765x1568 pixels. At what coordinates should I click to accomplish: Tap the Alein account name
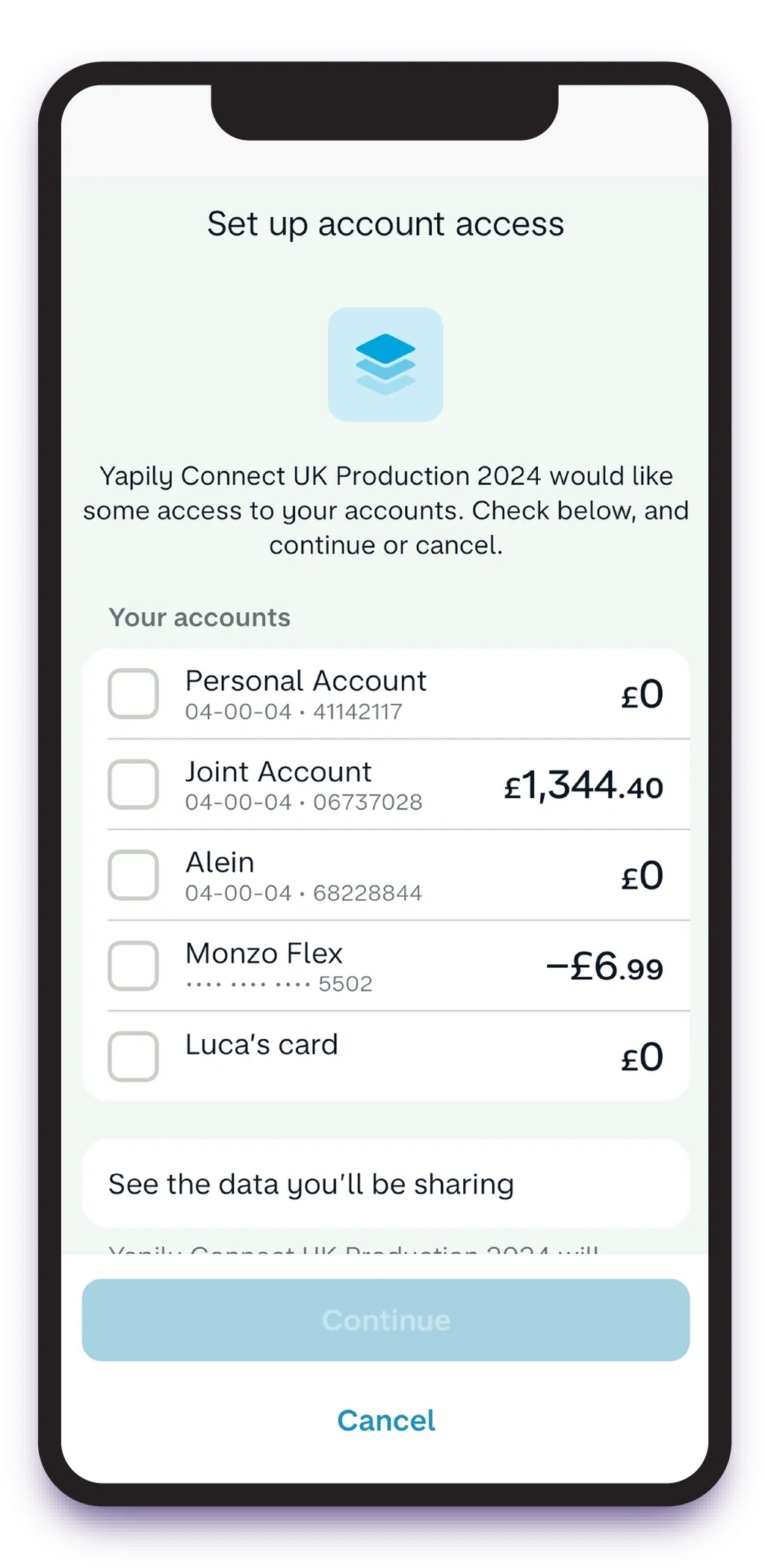220,862
